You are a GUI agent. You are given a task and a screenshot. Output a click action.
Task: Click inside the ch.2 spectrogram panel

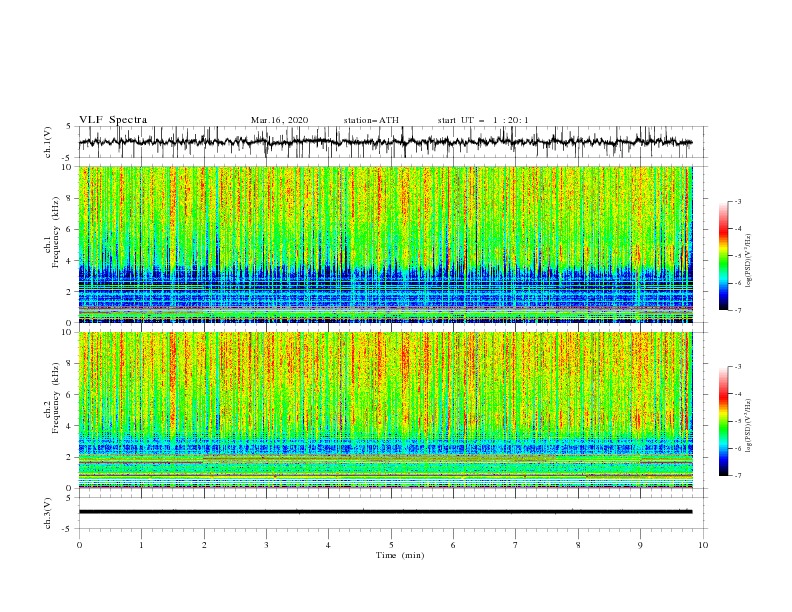[x=385, y=410]
